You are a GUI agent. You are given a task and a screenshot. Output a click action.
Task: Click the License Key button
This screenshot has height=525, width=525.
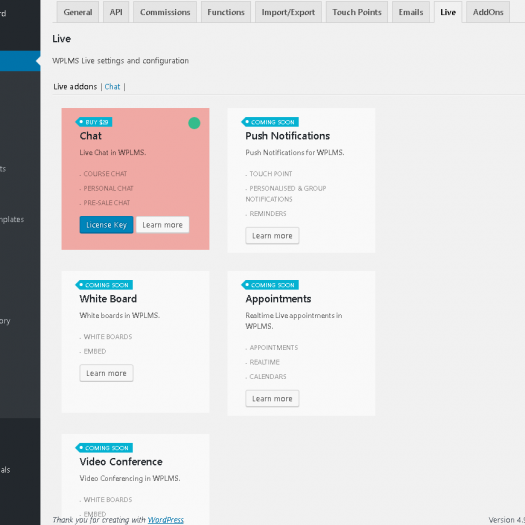[106, 225]
